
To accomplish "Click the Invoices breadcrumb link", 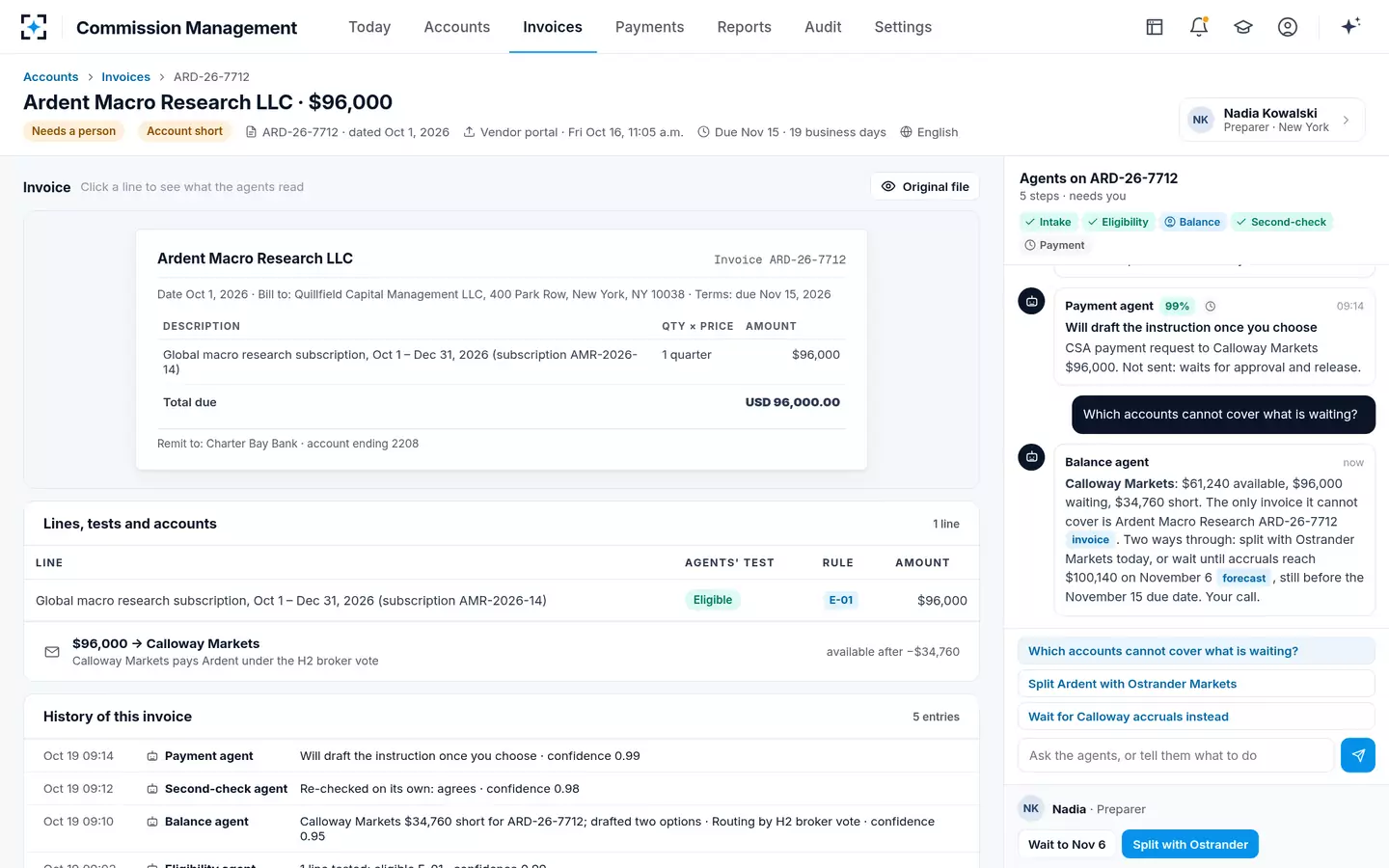I will 125,77.
